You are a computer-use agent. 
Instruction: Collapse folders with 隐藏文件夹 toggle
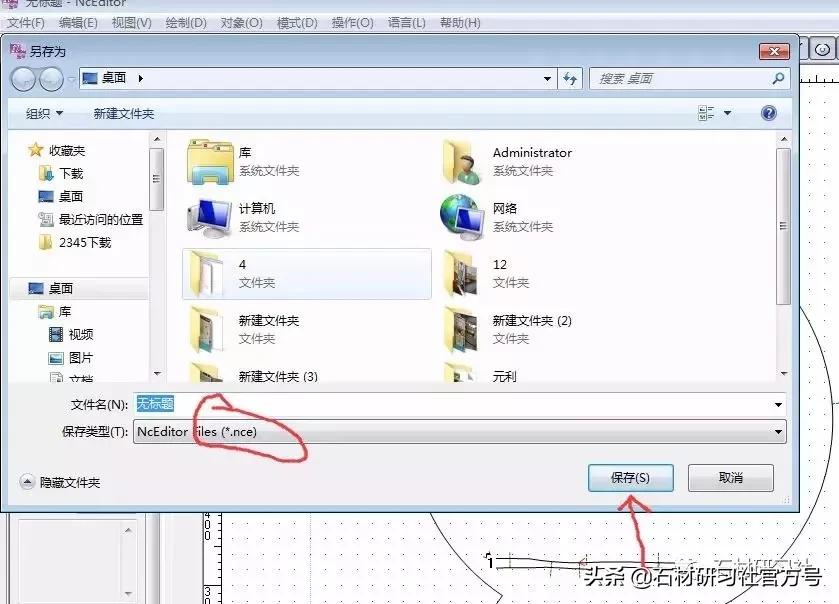[60, 483]
